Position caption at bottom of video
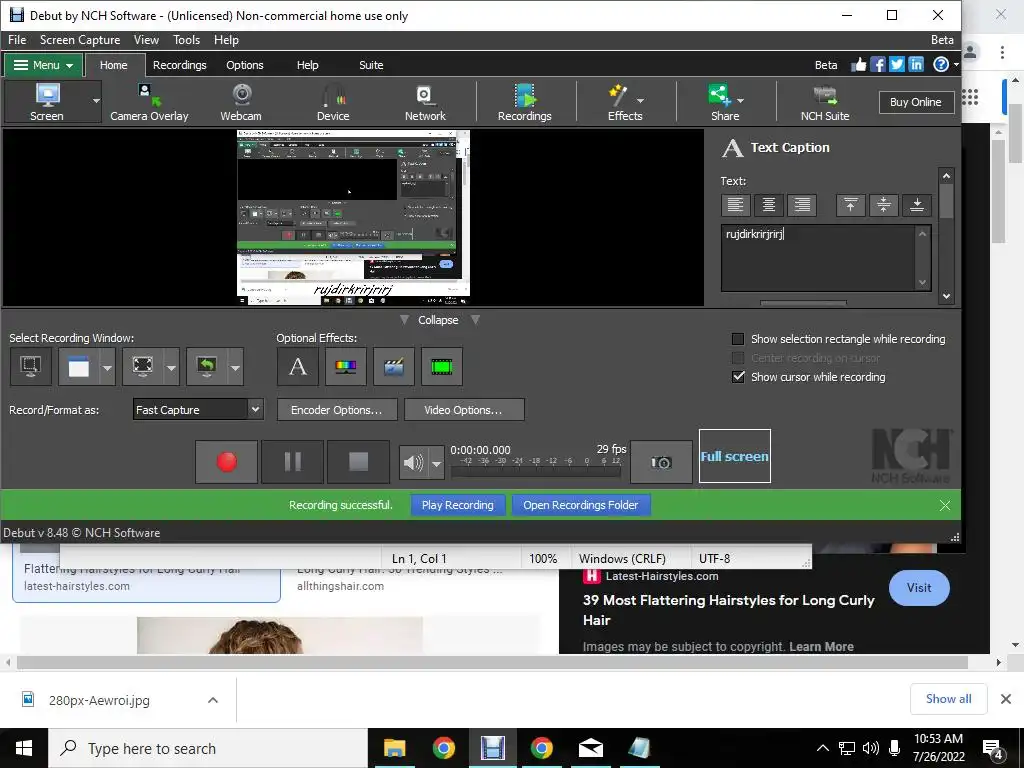Viewport: 1024px width, 768px height. click(x=917, y=205)
